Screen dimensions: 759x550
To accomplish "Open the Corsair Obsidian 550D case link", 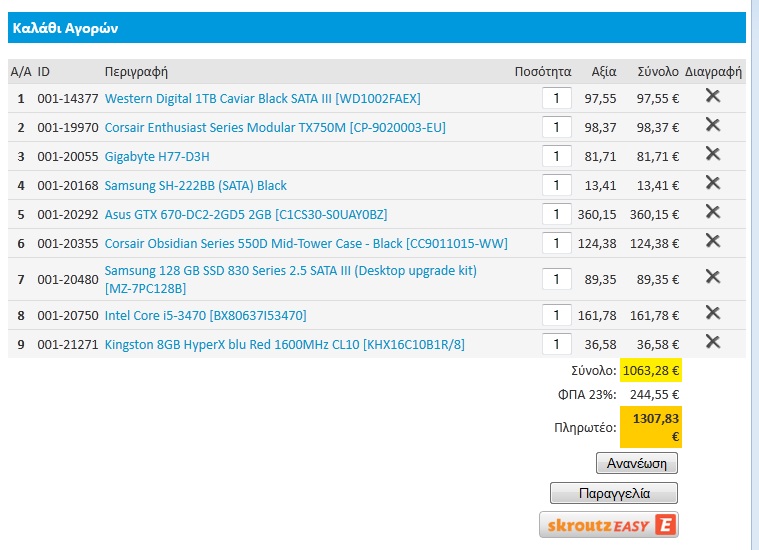I will (306, 244).
